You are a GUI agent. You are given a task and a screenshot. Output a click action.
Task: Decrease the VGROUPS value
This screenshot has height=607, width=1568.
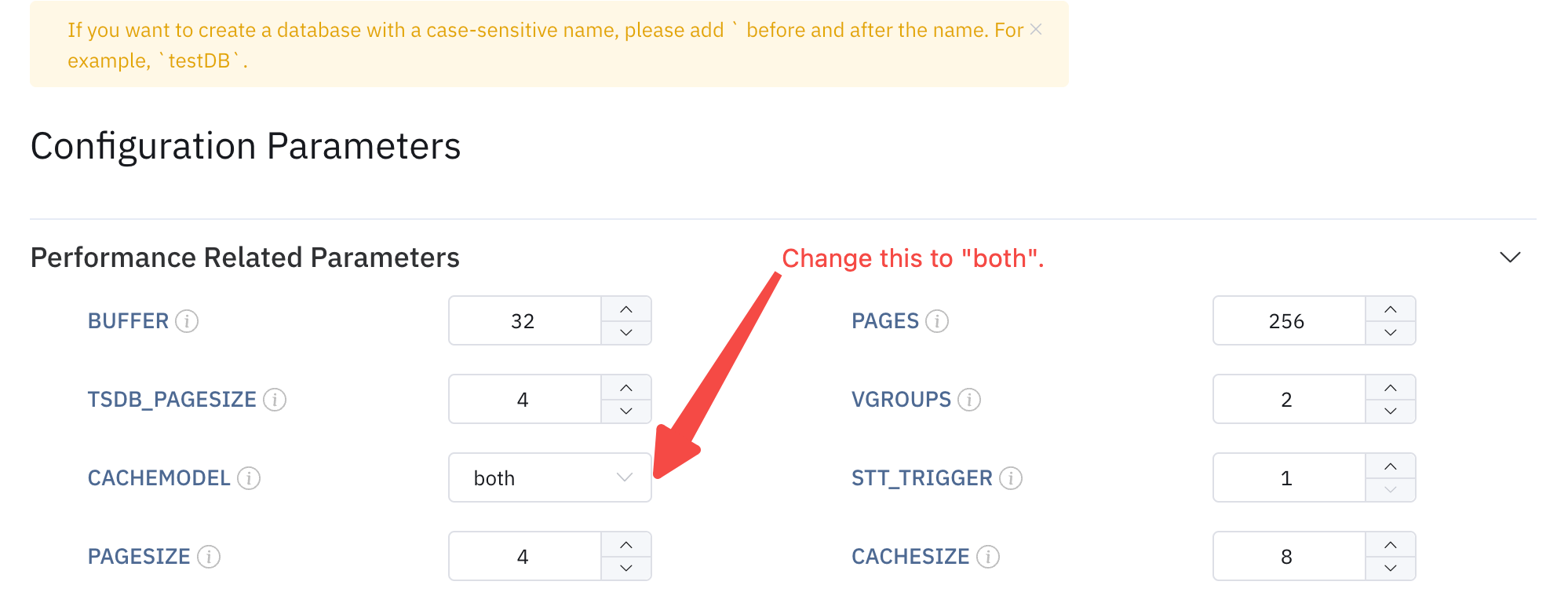(1391, 411)
